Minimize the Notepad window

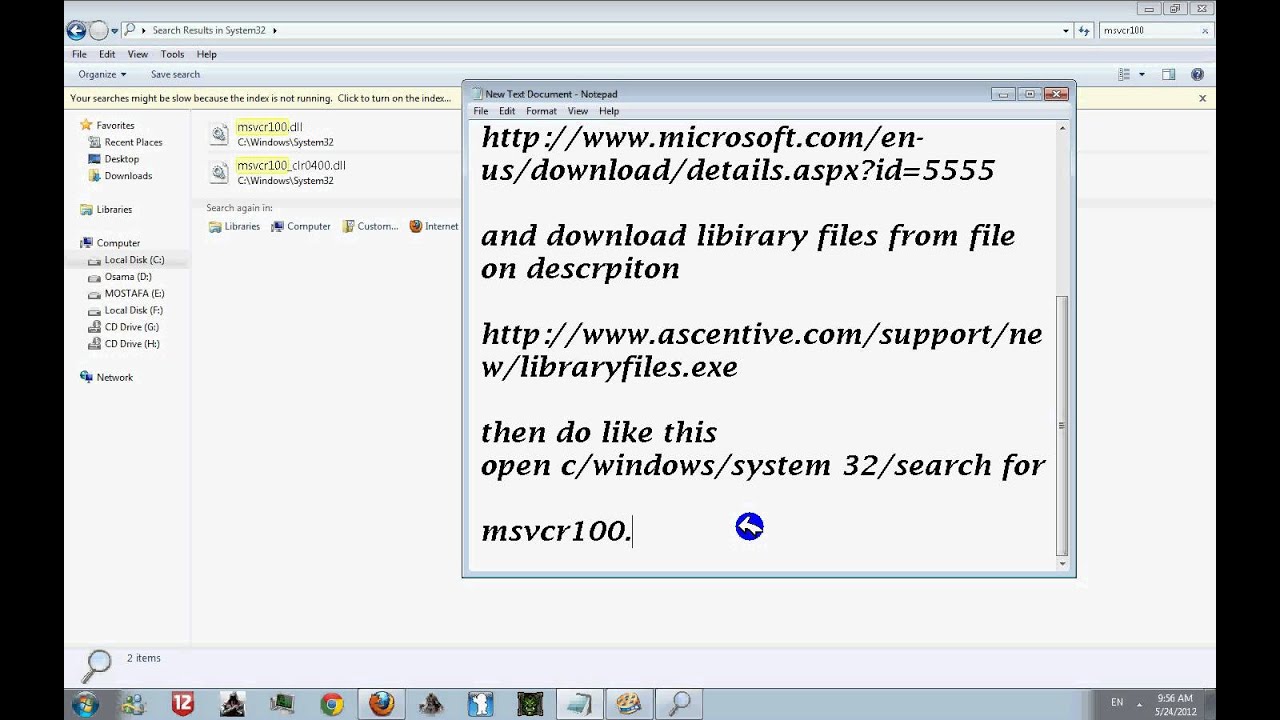(1004, 94)
